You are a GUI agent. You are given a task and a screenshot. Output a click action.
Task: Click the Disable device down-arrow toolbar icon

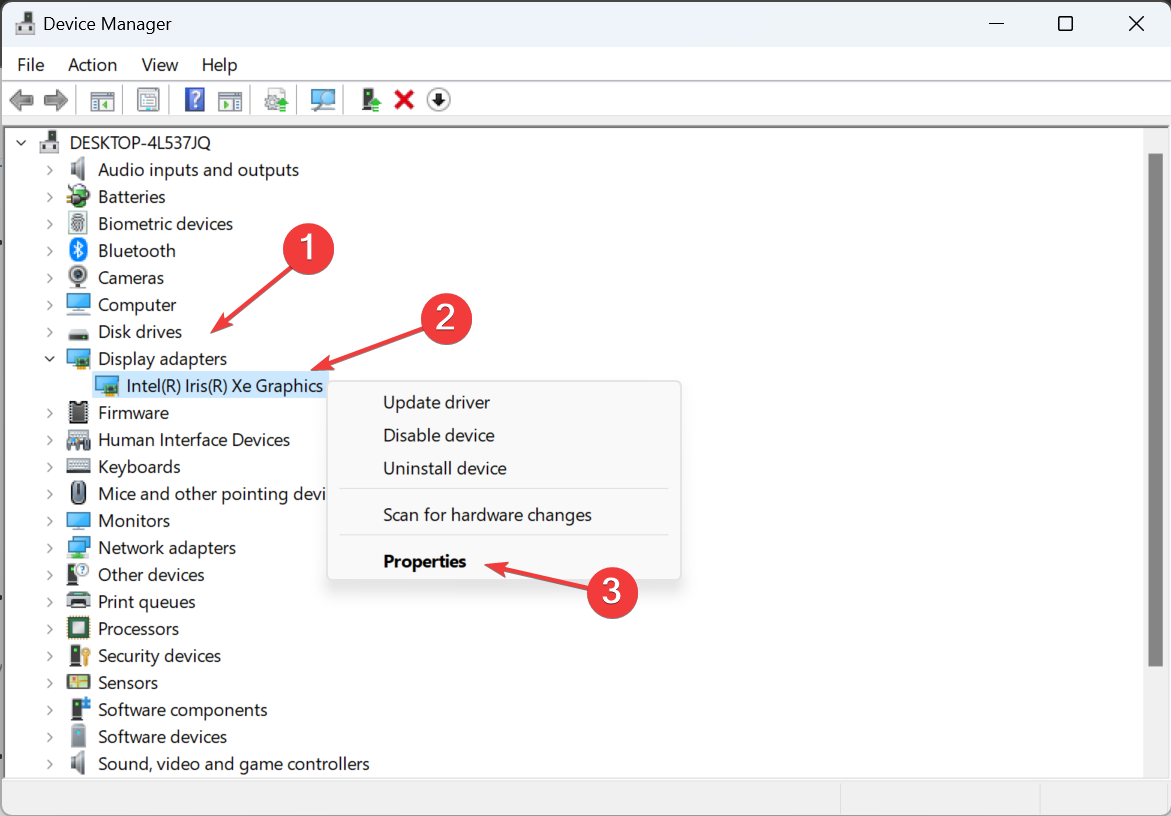pos(438,99)
